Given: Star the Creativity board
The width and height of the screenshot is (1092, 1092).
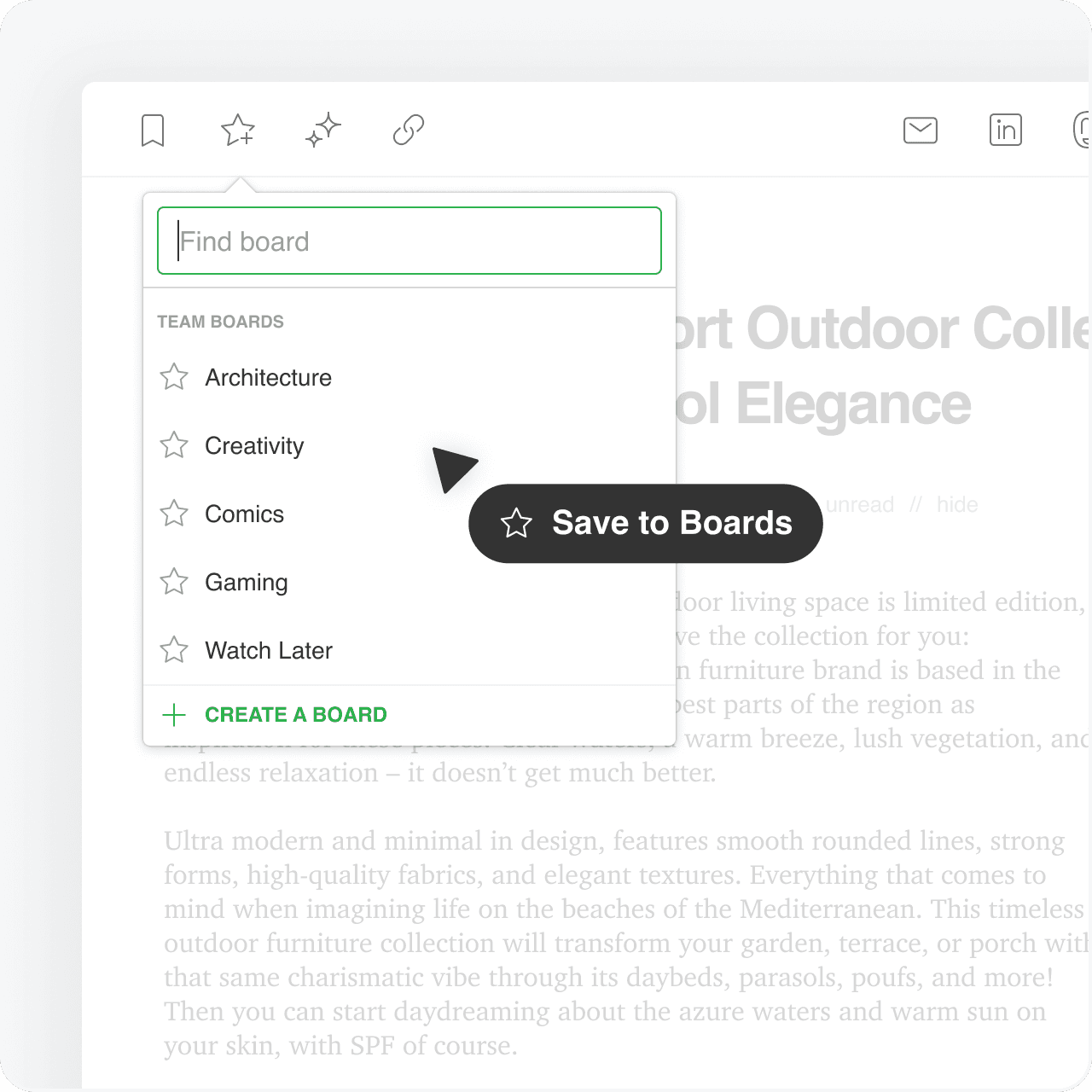Looking at the screenshot, I should (x=174, y=445).
